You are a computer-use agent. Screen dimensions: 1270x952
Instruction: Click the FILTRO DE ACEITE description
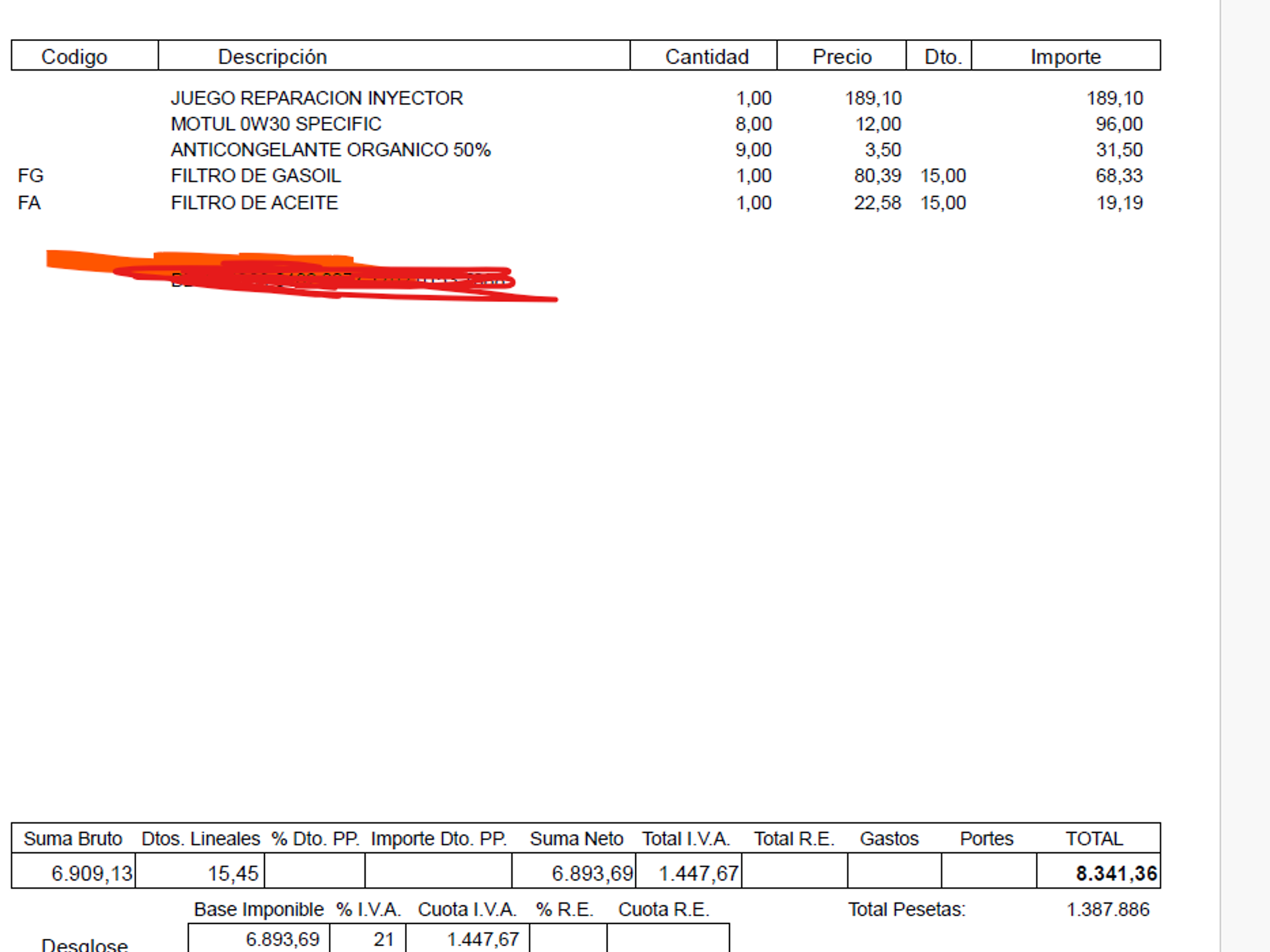[x=254, y=203]
